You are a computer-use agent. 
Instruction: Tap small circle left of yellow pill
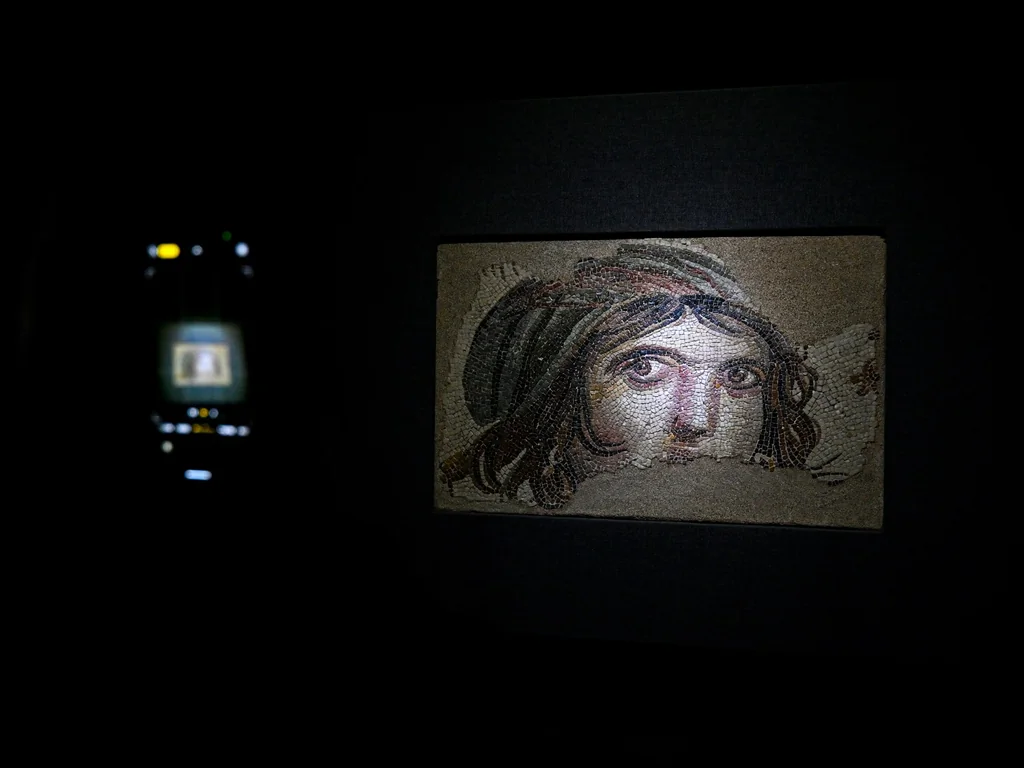point(153,251)
